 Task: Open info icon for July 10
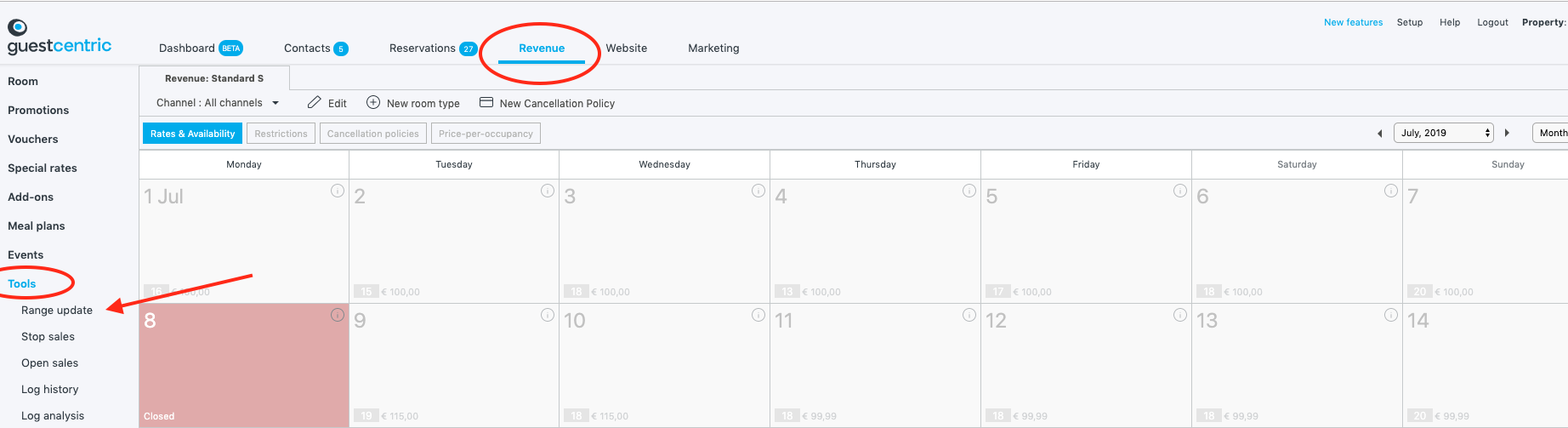758,315
